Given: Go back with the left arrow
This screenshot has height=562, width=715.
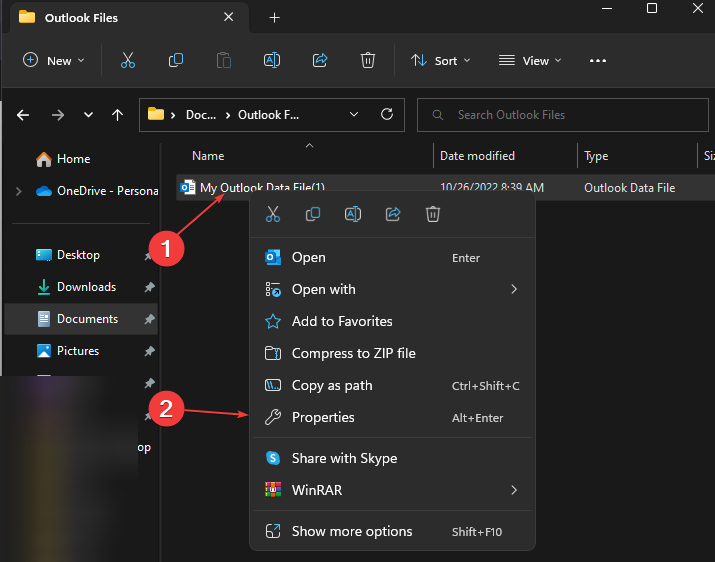Looking at the screenshot, I should [x=23, y=115].
